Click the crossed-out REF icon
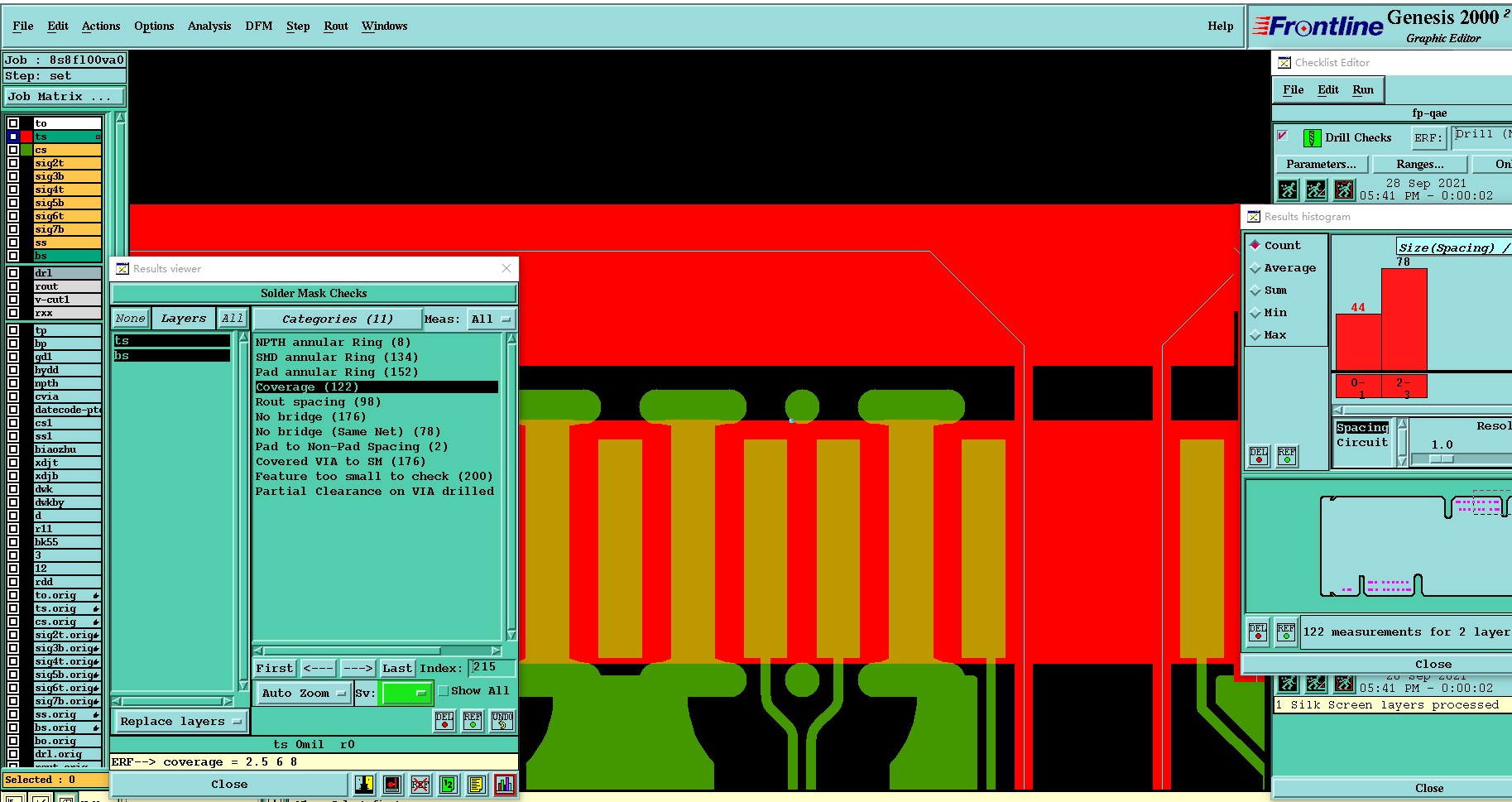The image size is (1512, 802). tap(420, 784)
